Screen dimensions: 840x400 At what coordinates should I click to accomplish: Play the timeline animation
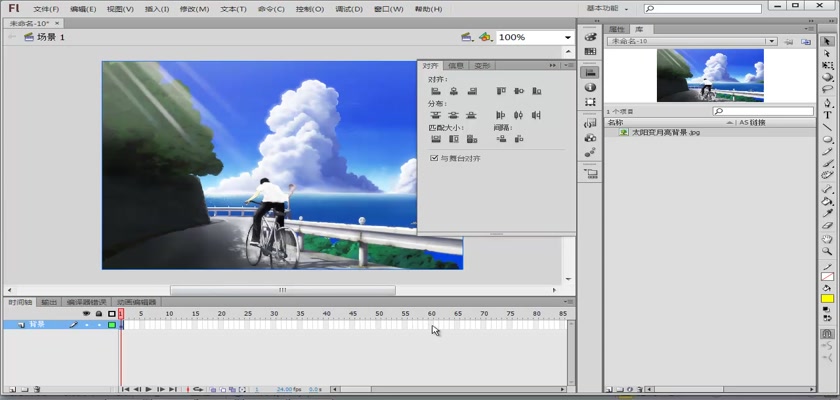coord(149,389)
